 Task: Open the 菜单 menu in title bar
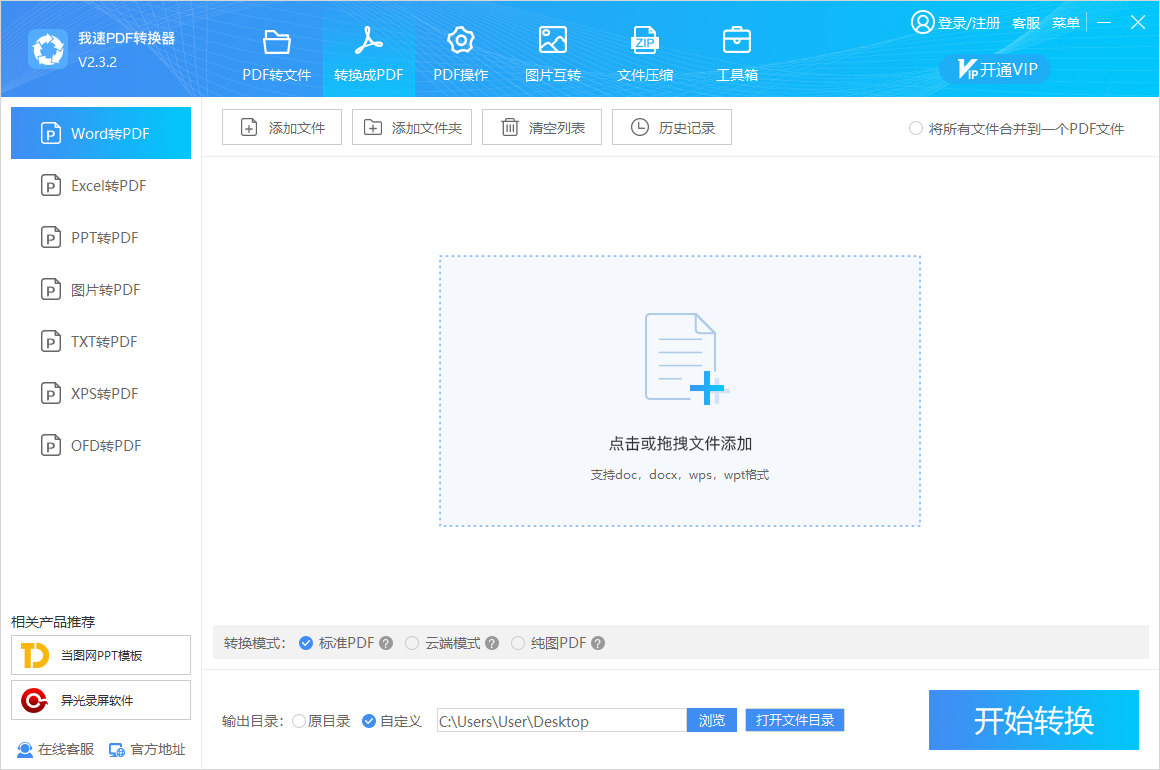[1066, 23]
